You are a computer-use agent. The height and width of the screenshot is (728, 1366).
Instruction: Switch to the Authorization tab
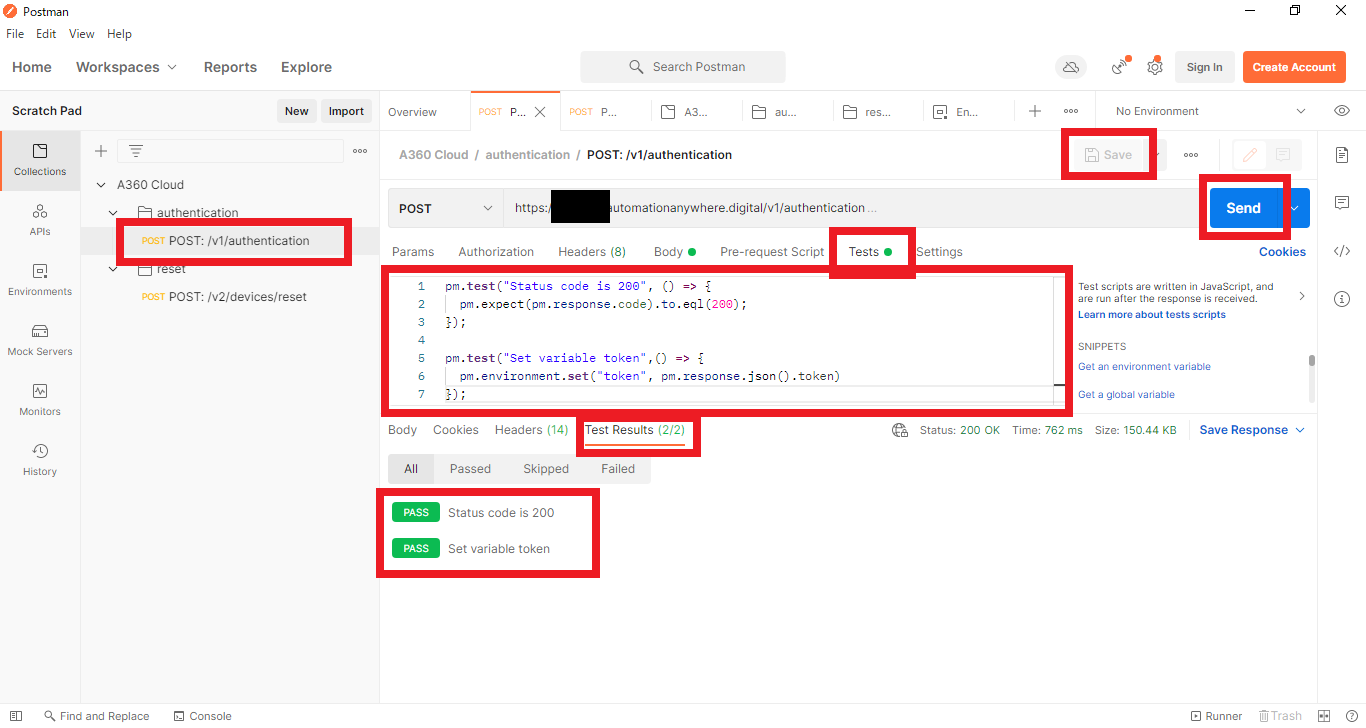click(x=496, y=252)
